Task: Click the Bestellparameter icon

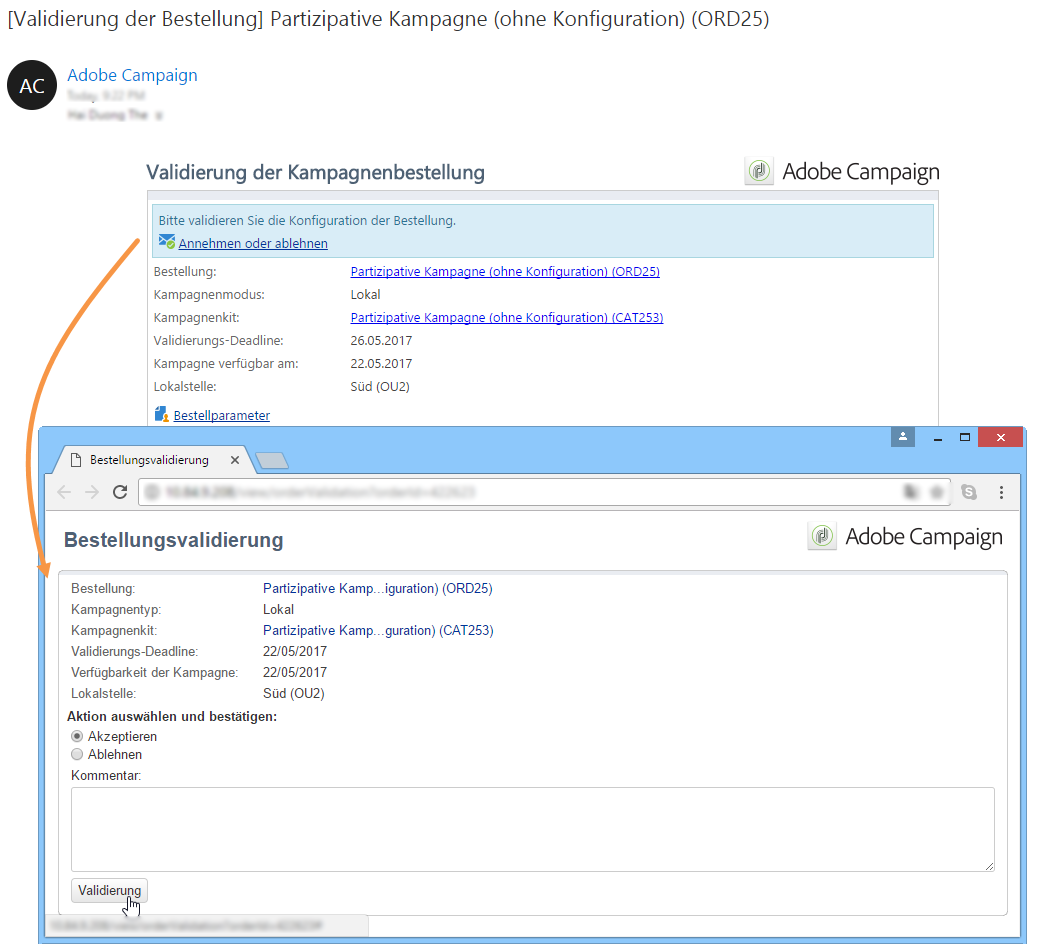Action: (162, 414)
